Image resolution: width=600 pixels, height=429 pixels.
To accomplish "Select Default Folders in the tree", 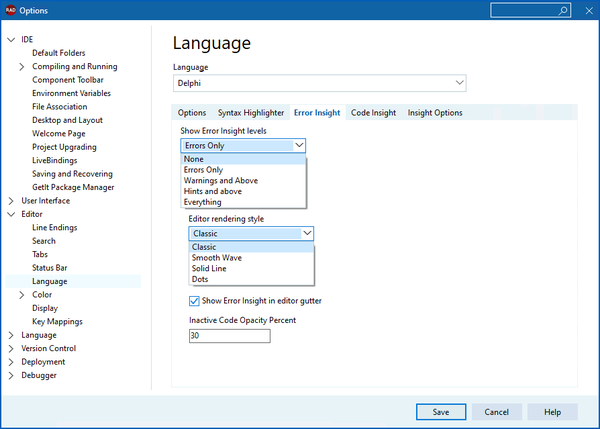I will [59, 53].
